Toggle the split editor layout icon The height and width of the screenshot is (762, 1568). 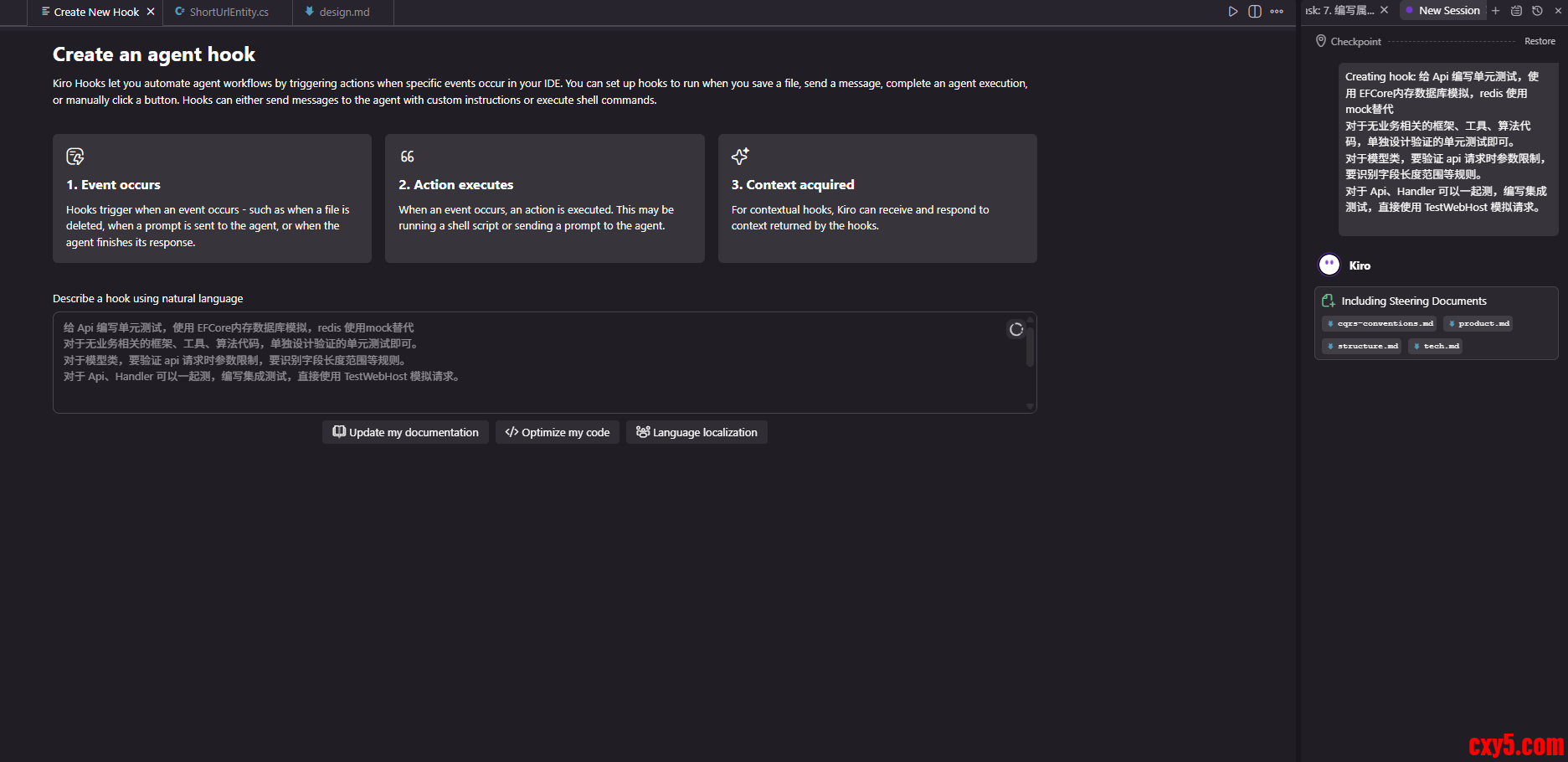point(1254,12)
